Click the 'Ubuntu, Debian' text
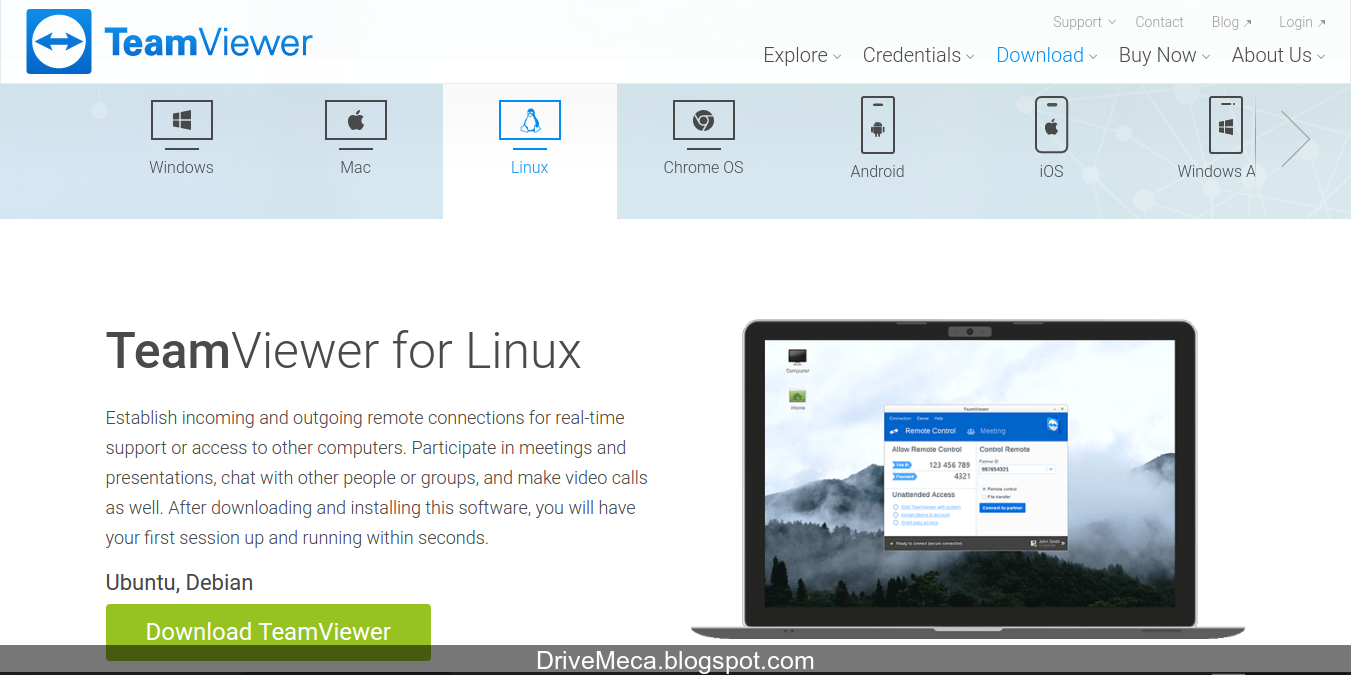The image size is (1351, 675). click(179, 582)
